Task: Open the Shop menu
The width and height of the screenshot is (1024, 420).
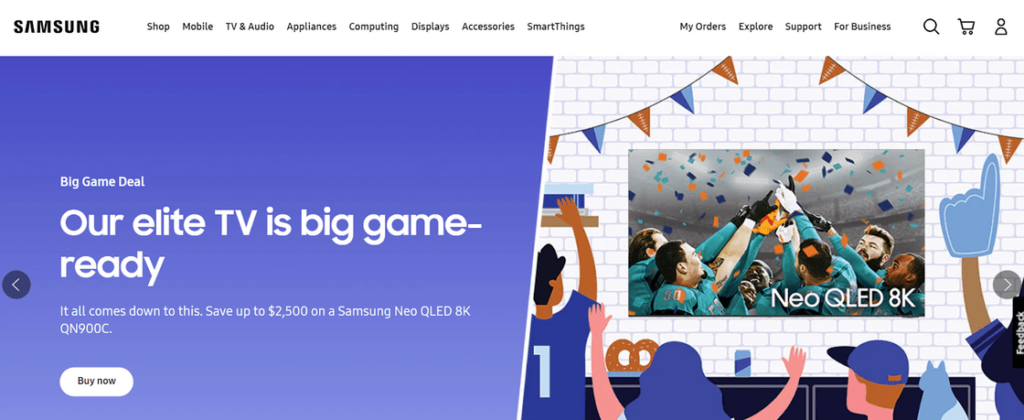Action: (x=158, y=27)
